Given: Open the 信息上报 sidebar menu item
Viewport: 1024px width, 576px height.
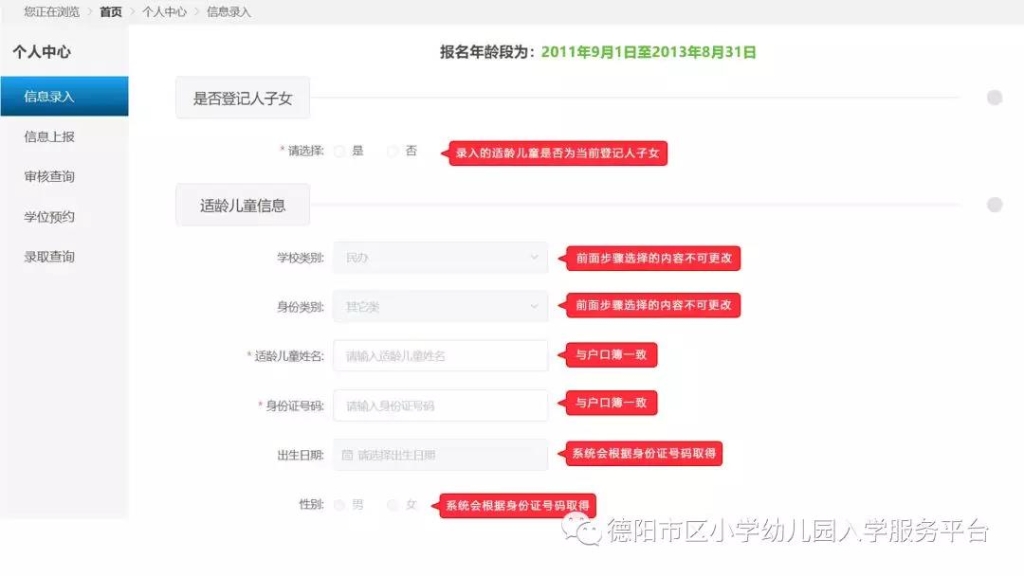Looking at the screenshot, I should [x=50, y=137].
